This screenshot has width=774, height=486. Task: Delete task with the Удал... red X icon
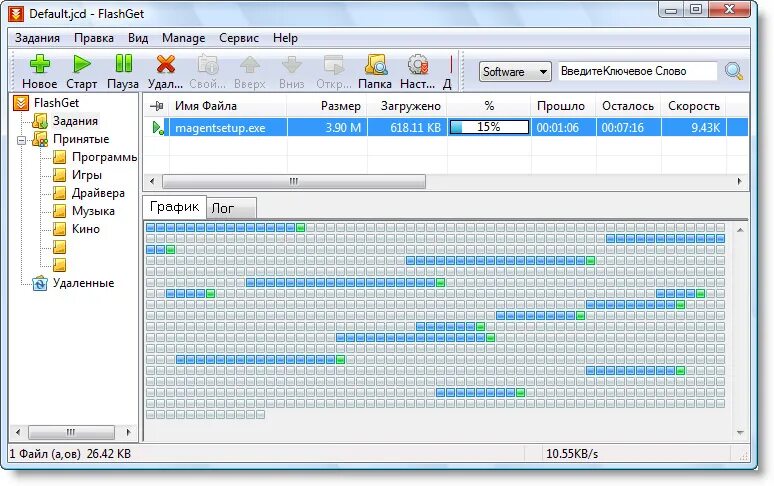165,65
